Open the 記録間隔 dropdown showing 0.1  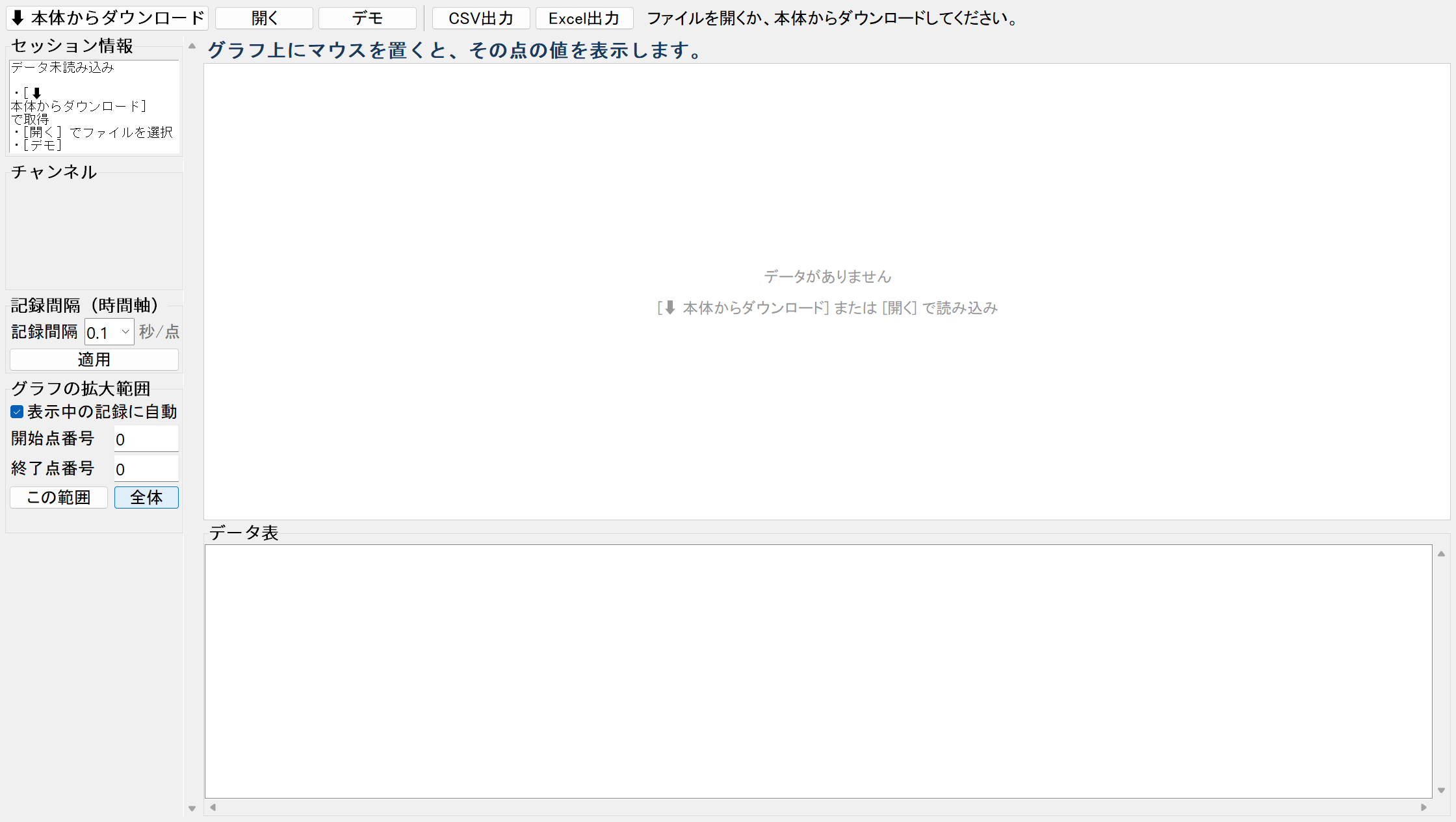pos(109,332)
